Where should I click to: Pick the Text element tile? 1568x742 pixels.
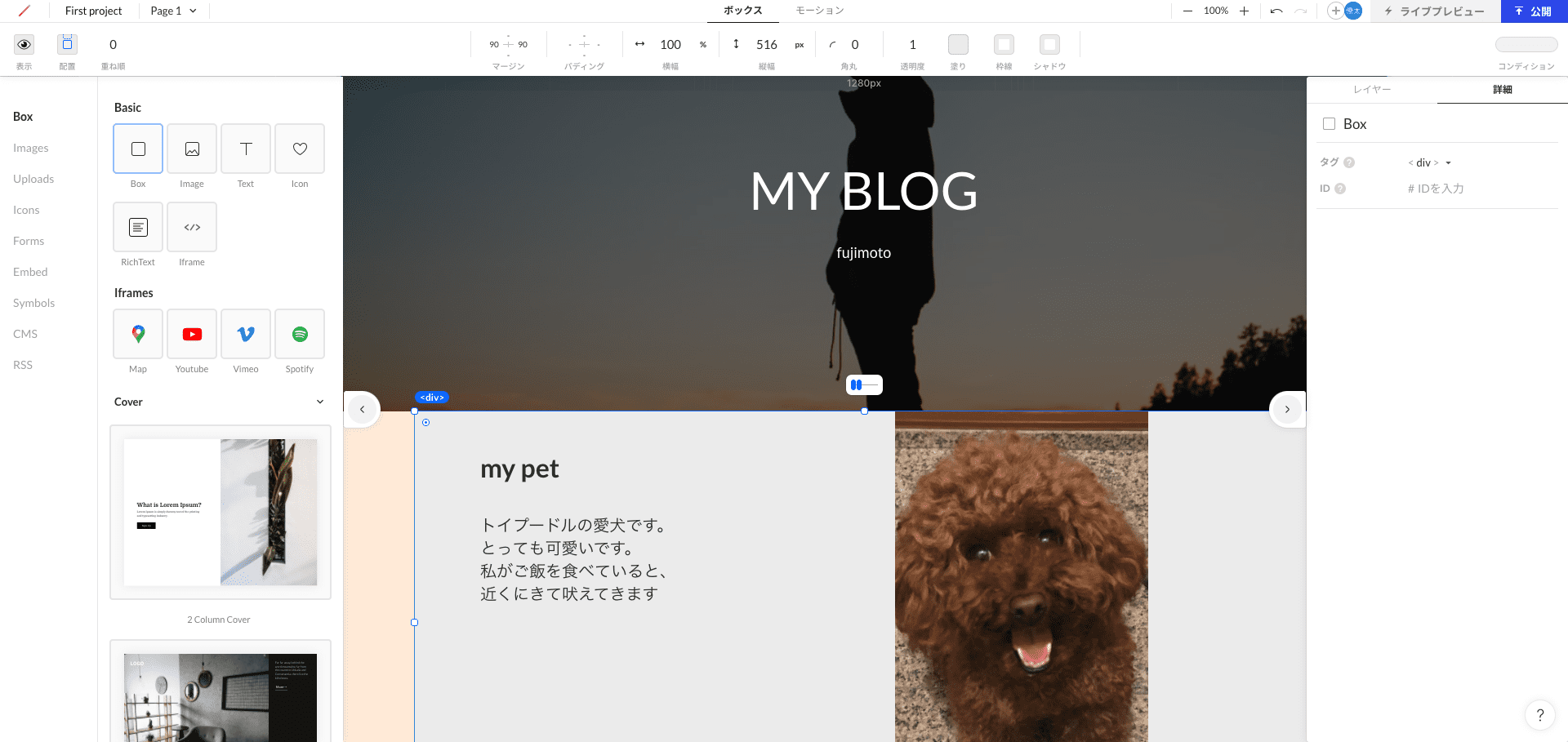(246, 149)
